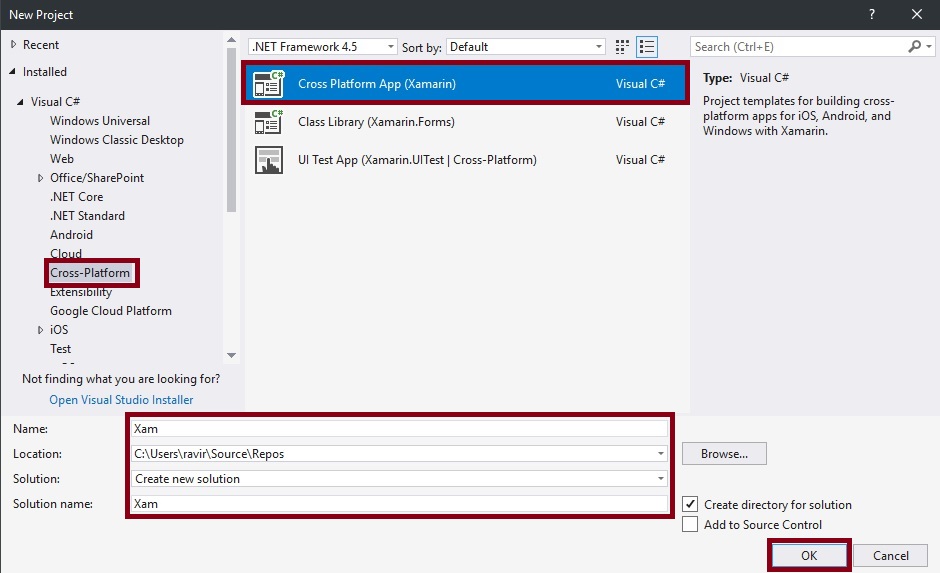The width and height of the screenshot is (940, 573).
Task: Open the Solution Create new solution dropdown
Action: [661, 479]
